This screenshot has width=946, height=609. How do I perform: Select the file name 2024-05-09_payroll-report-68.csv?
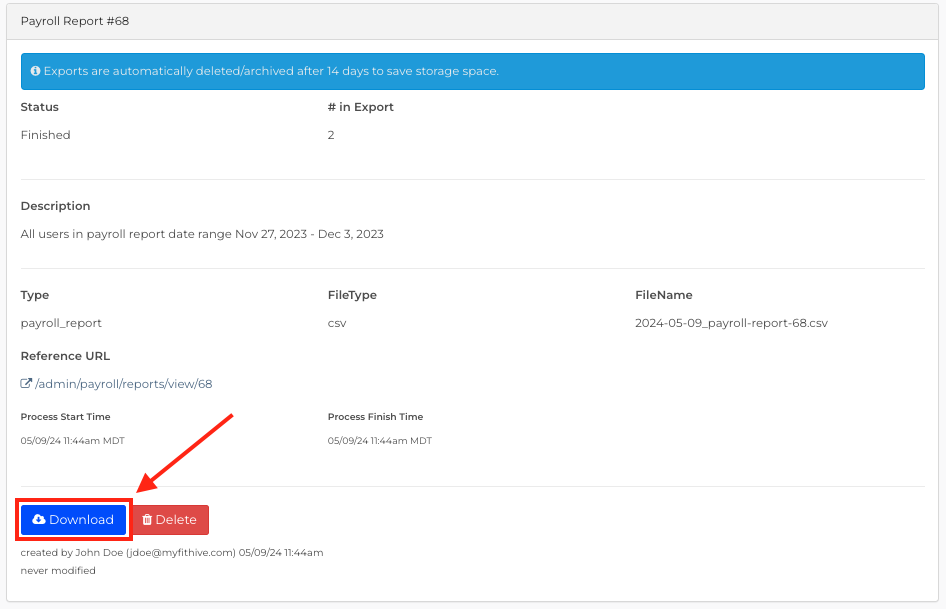pyautogui.click(x=731, y=323)
